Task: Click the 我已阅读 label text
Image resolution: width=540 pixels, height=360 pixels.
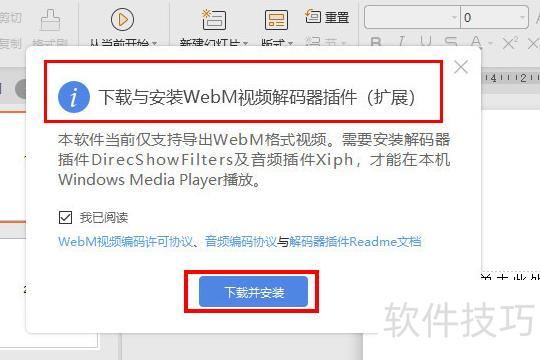Action: 104,218
